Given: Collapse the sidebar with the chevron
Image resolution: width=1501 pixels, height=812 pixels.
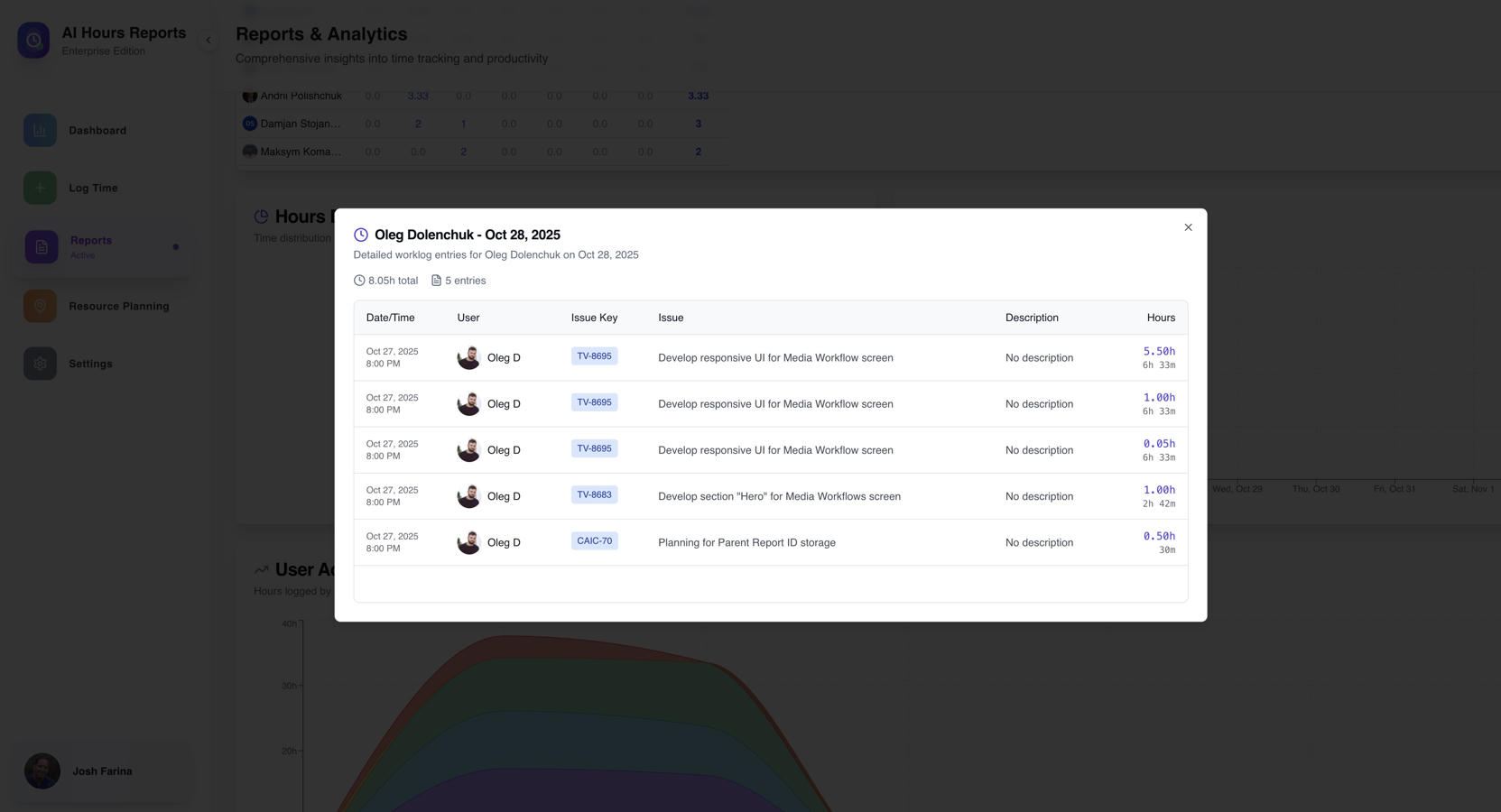Looking at the screenshot, I should (208, 40).
